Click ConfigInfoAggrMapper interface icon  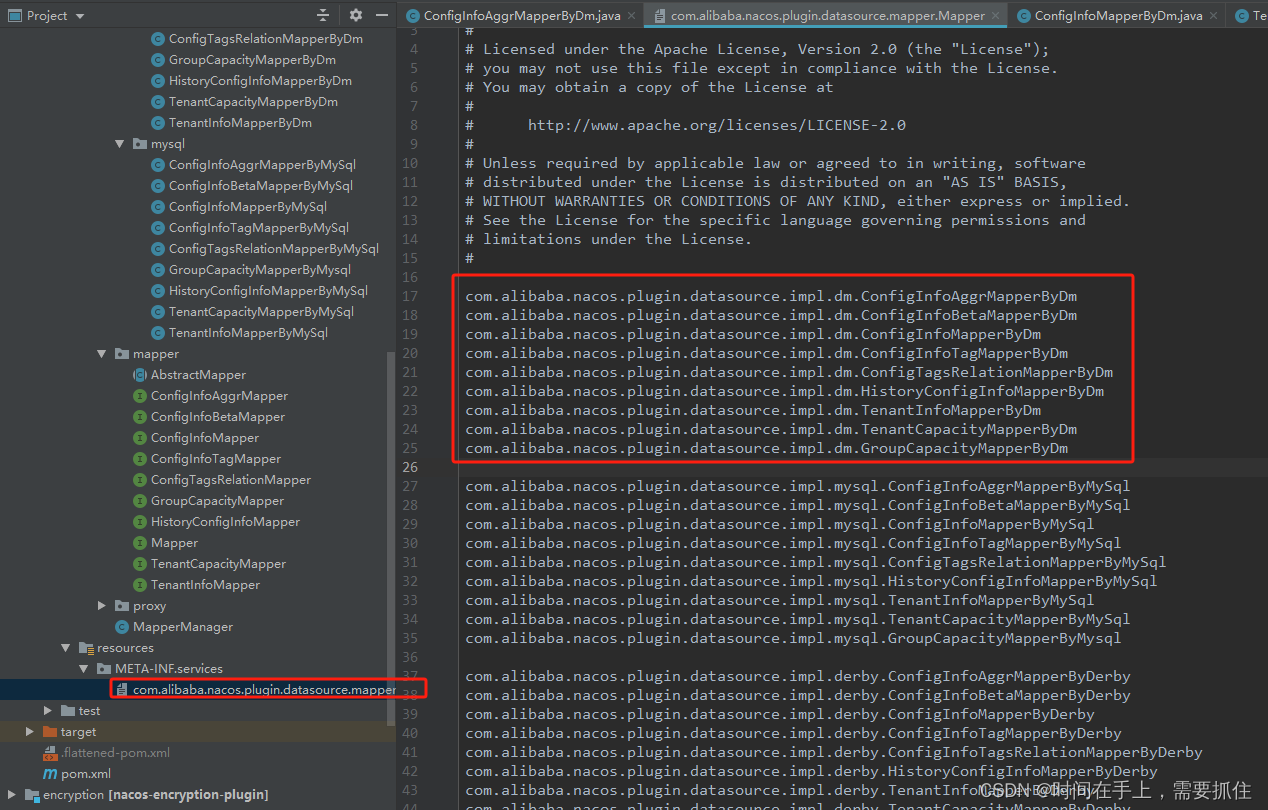pyautogui.click(x=140, y=396)
